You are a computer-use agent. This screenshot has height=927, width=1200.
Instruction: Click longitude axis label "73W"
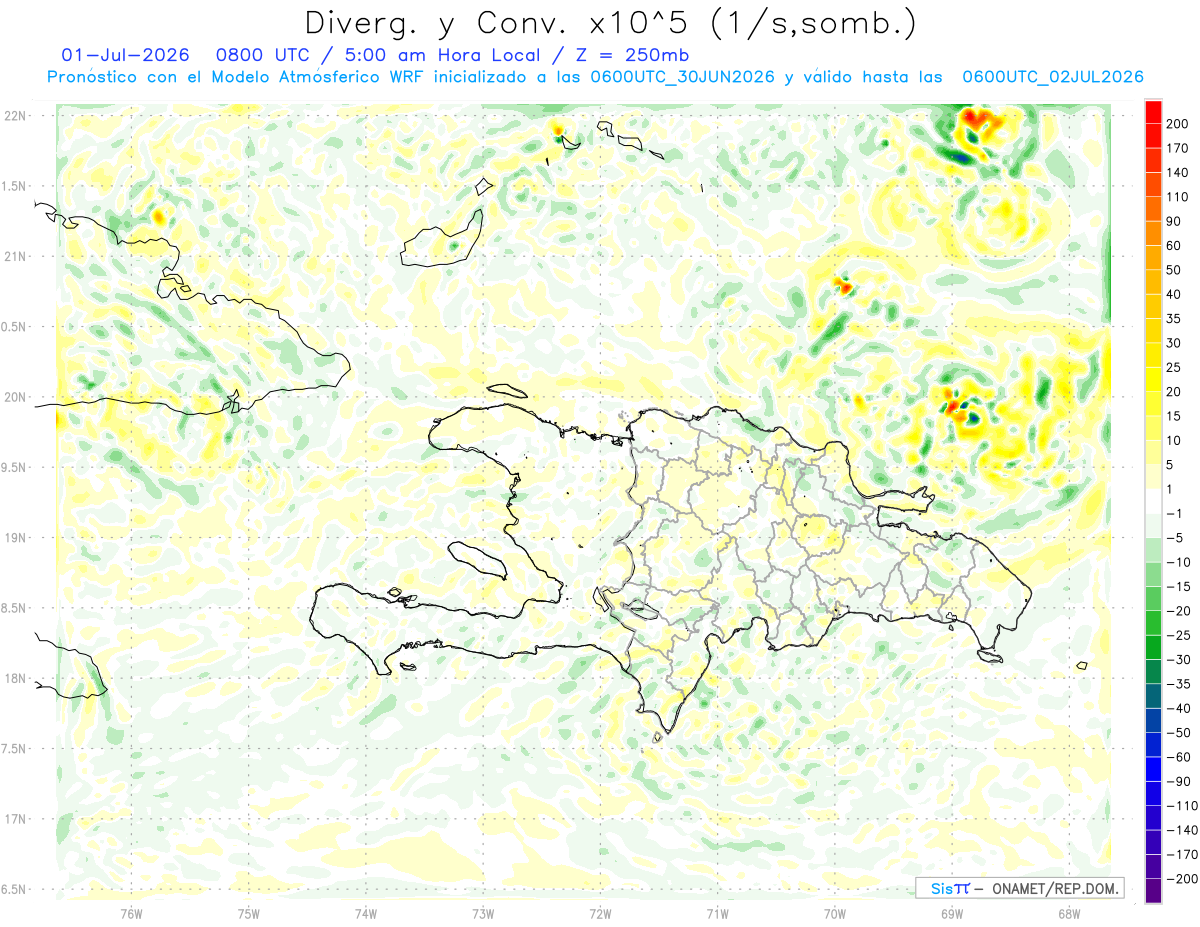483,913
